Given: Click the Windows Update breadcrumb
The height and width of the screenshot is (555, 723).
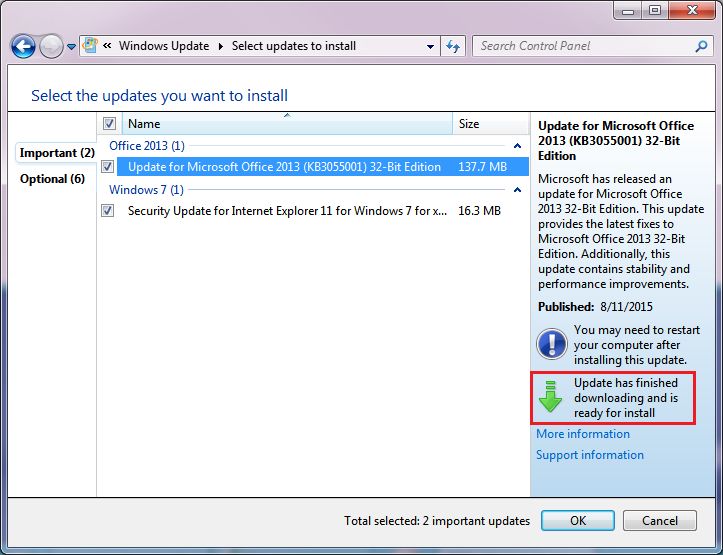Looking at the screenshot, I should click(164, 46).
